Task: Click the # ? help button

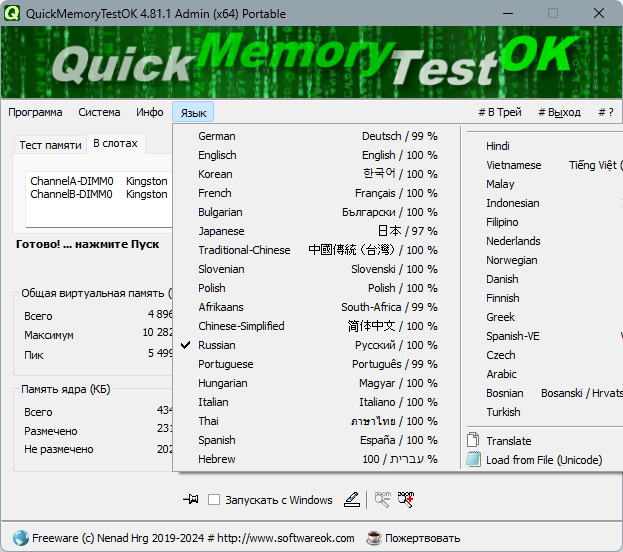Action: (x=606, y=112)
